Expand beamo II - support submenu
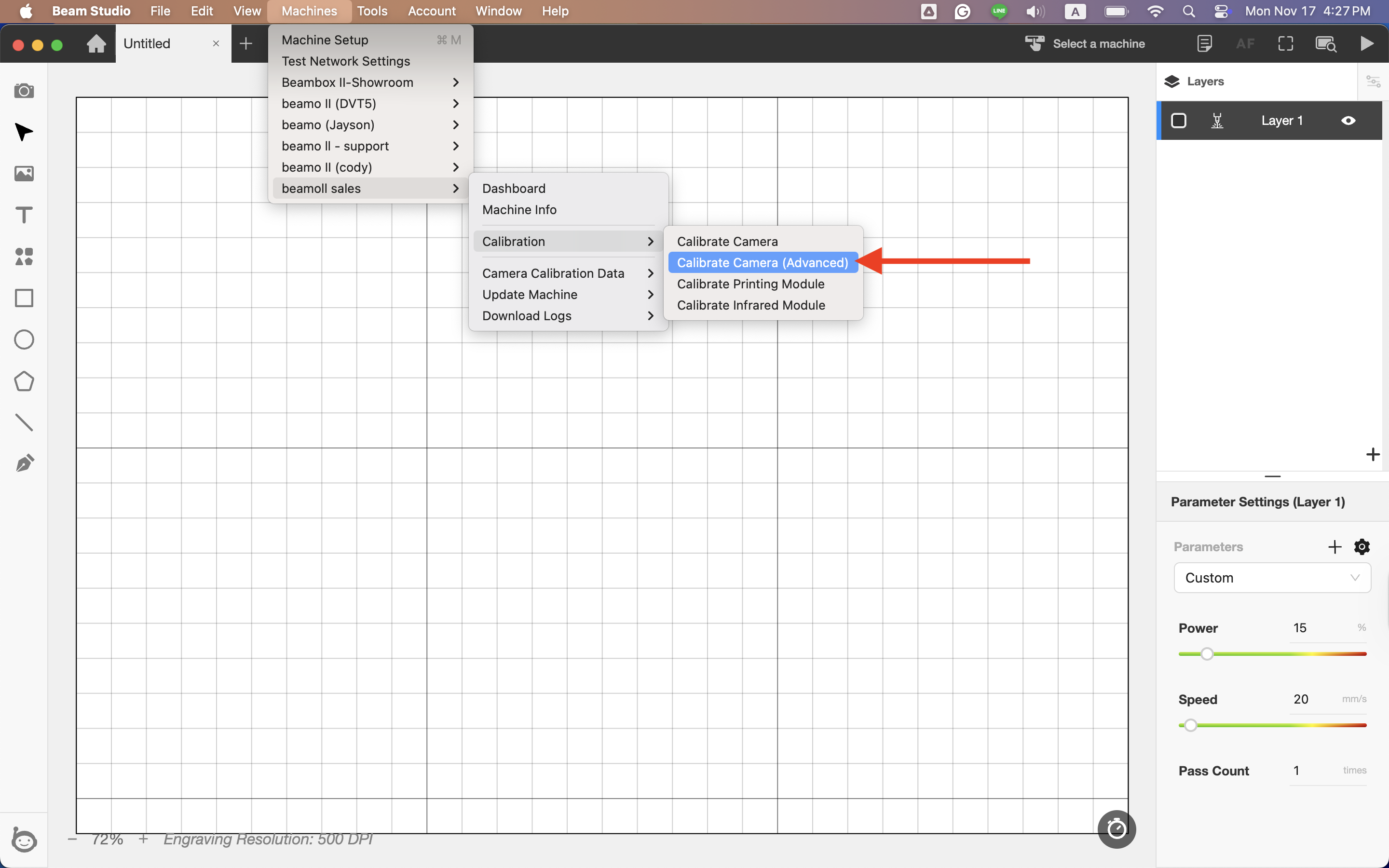The height and width of the screenshot is (868, 1389). 370,146
